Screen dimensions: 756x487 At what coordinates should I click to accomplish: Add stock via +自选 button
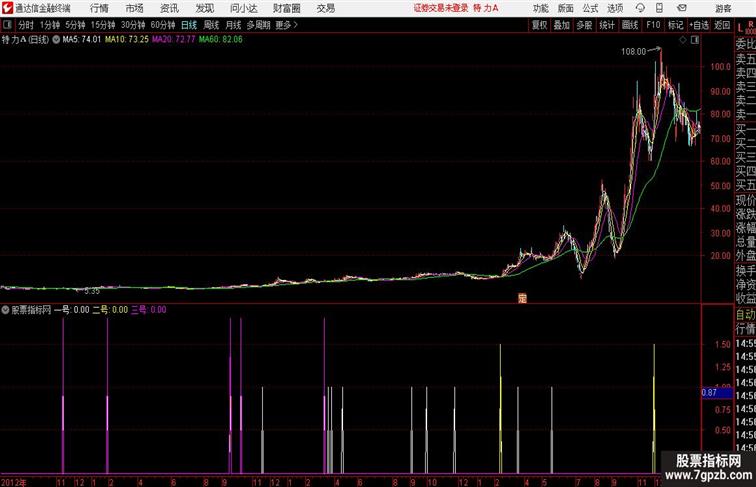699,25
